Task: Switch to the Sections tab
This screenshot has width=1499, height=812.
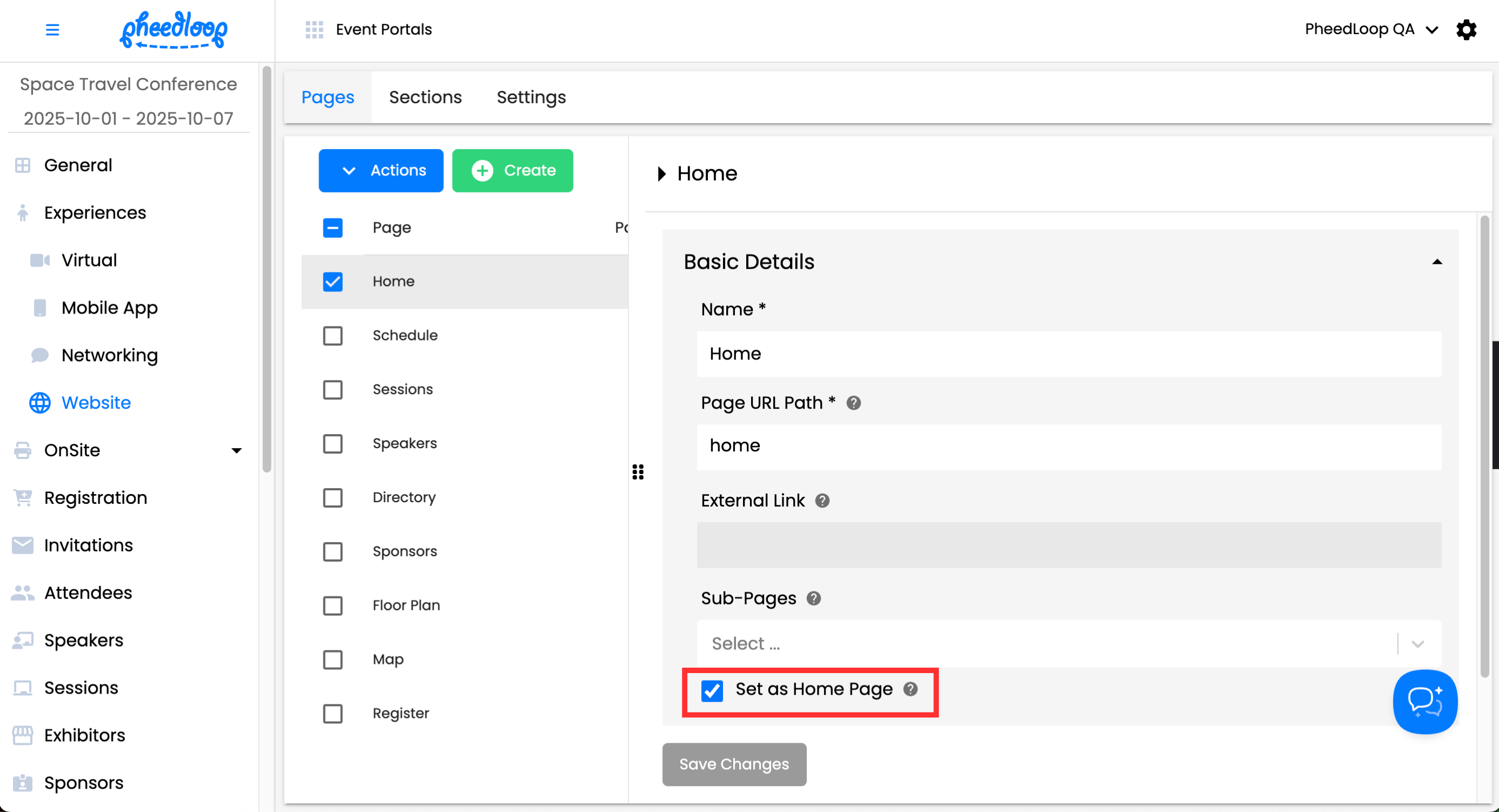Action: [x=425, y=97]
